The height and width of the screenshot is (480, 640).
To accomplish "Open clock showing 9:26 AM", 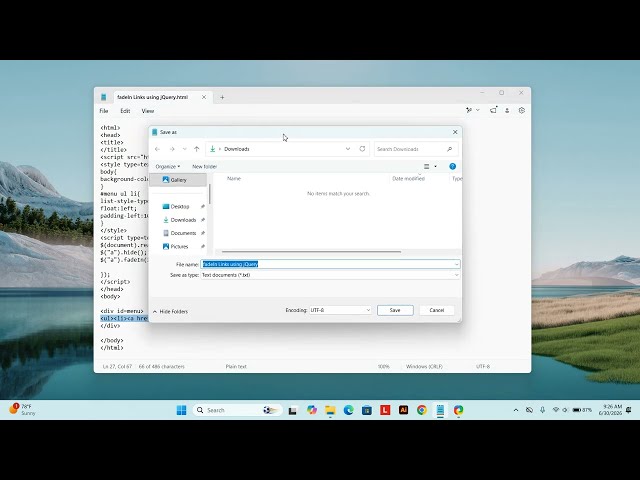I will (611, 410).
